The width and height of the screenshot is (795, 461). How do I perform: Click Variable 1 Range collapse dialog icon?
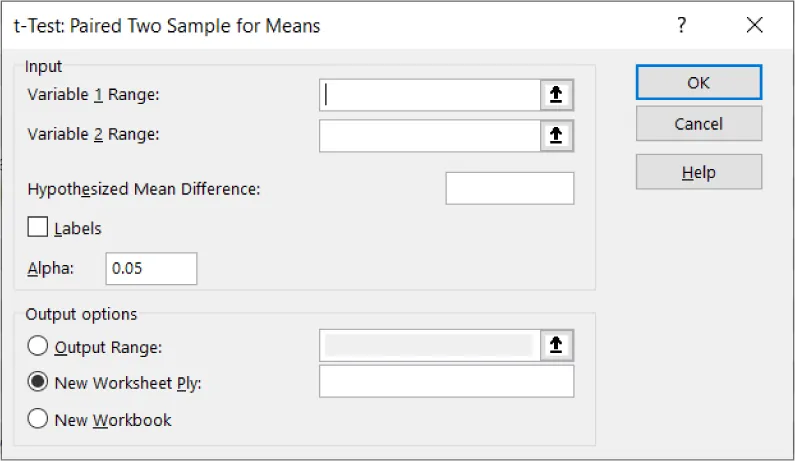coord(557,95)
